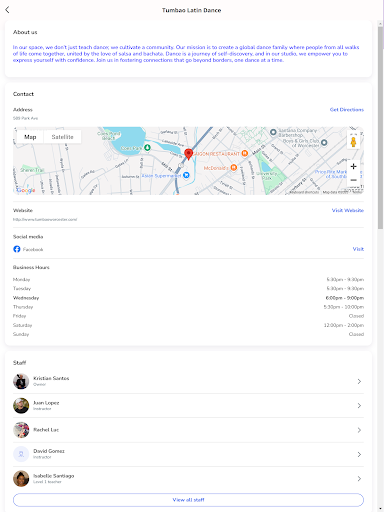The width and height of the screenshot is (384, 512).
Task: Expand Juan Lopez staff entry chevron
Action: click(359, 406)
